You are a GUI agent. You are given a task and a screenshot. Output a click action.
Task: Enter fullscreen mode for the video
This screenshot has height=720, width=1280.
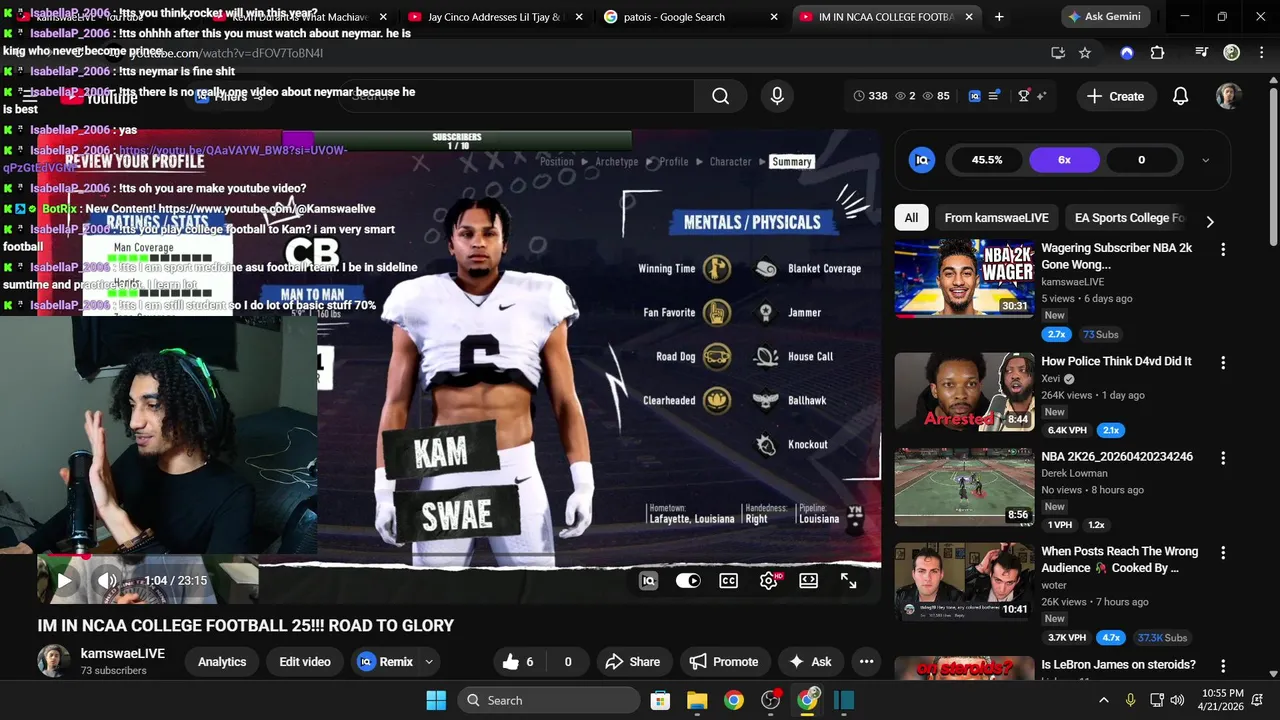pyautogui.click(x=849, y=581)
